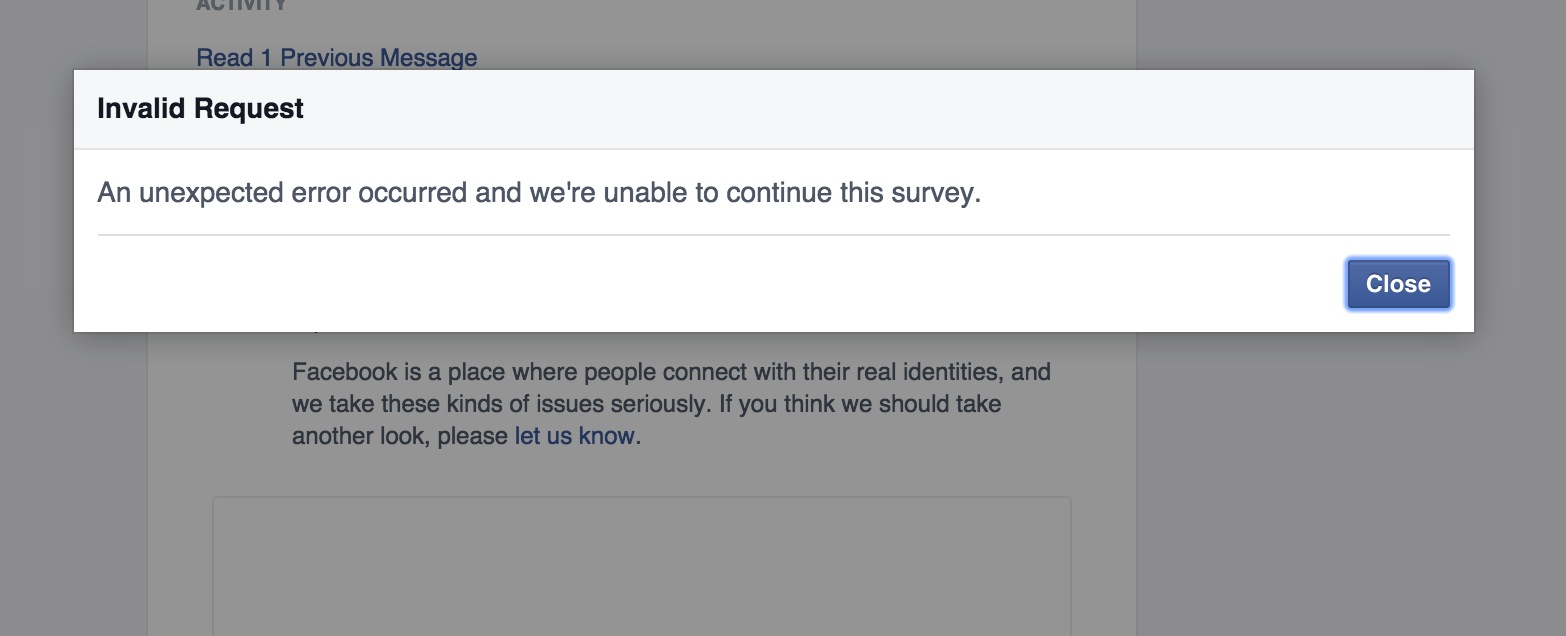Screen dimensions: 1566x636
Task: Click the bordered input region below the text
Action: 640,565
